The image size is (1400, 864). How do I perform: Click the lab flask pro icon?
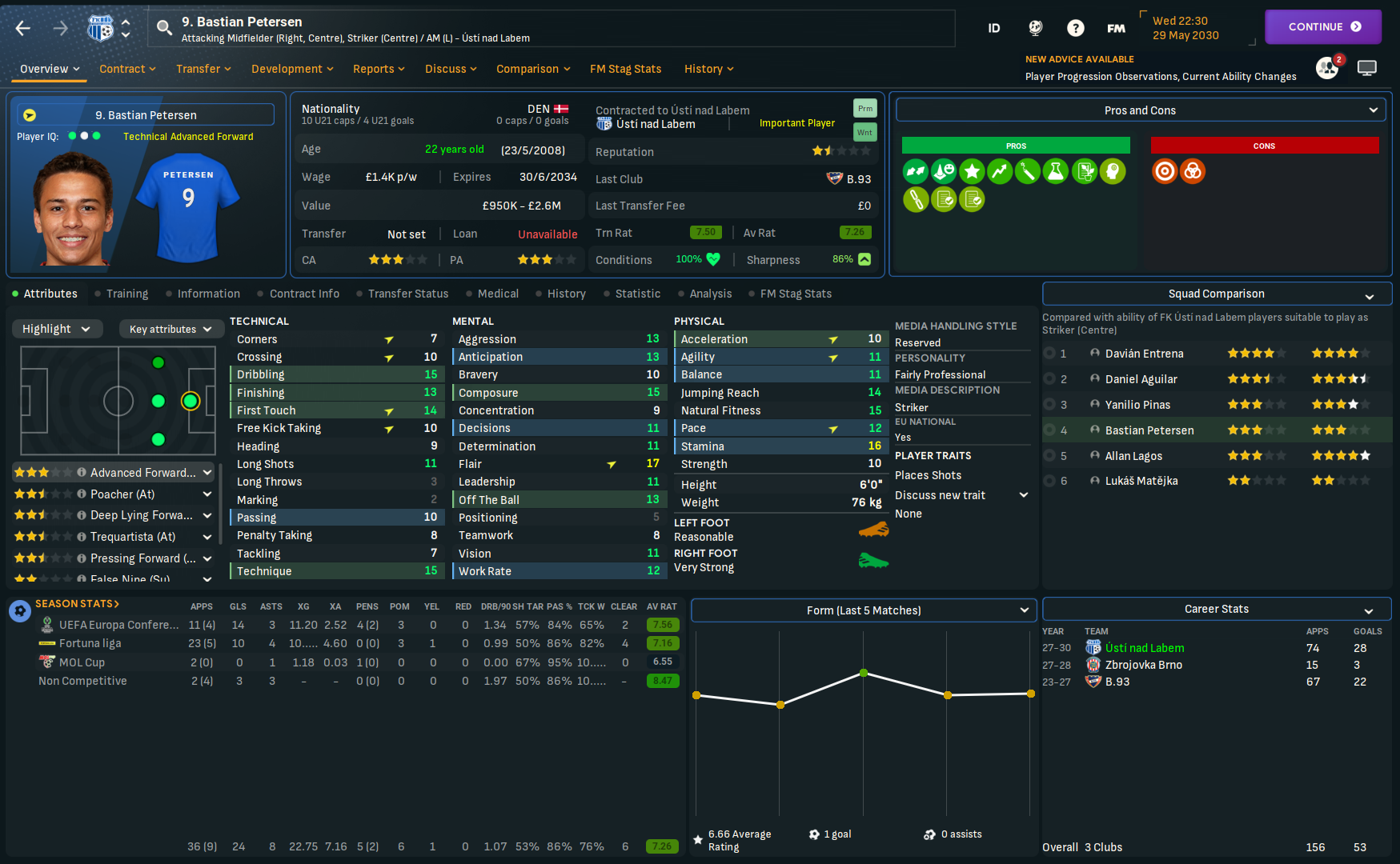coord(1056,171)
